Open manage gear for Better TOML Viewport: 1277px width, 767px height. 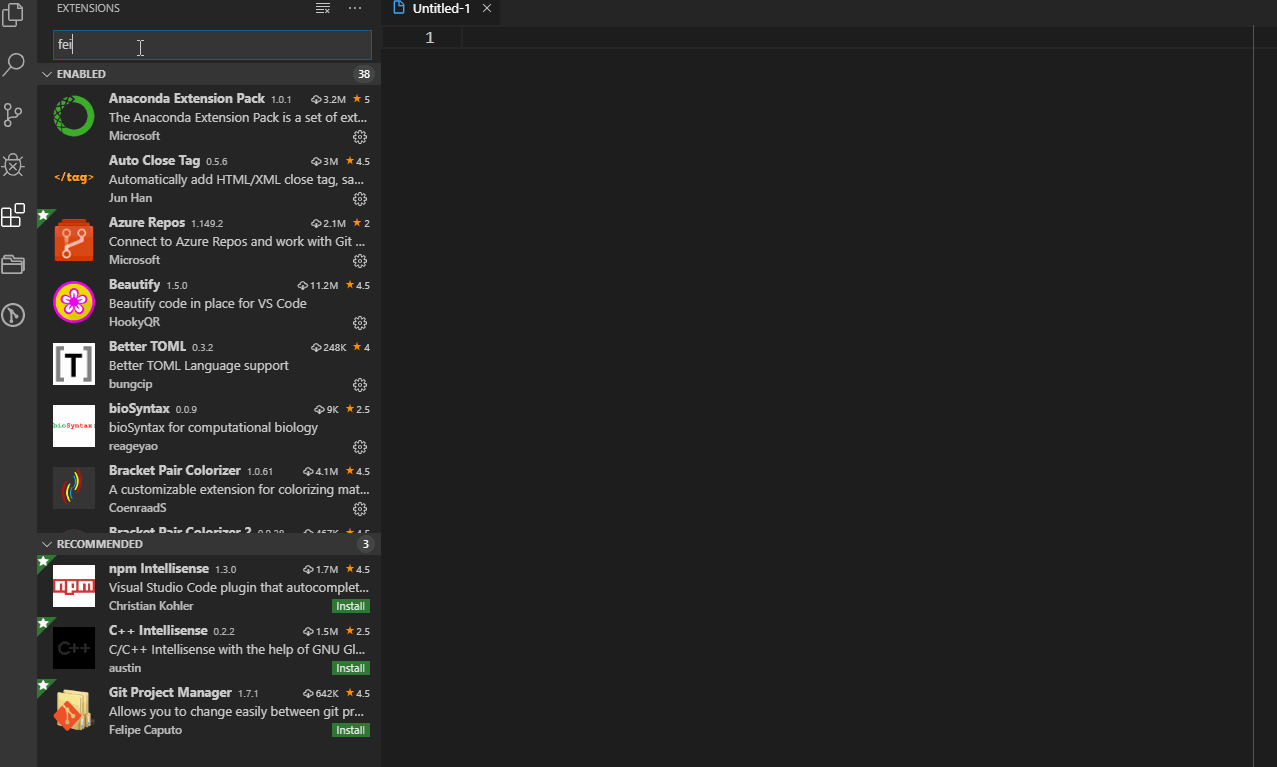(x=360, y=385)
